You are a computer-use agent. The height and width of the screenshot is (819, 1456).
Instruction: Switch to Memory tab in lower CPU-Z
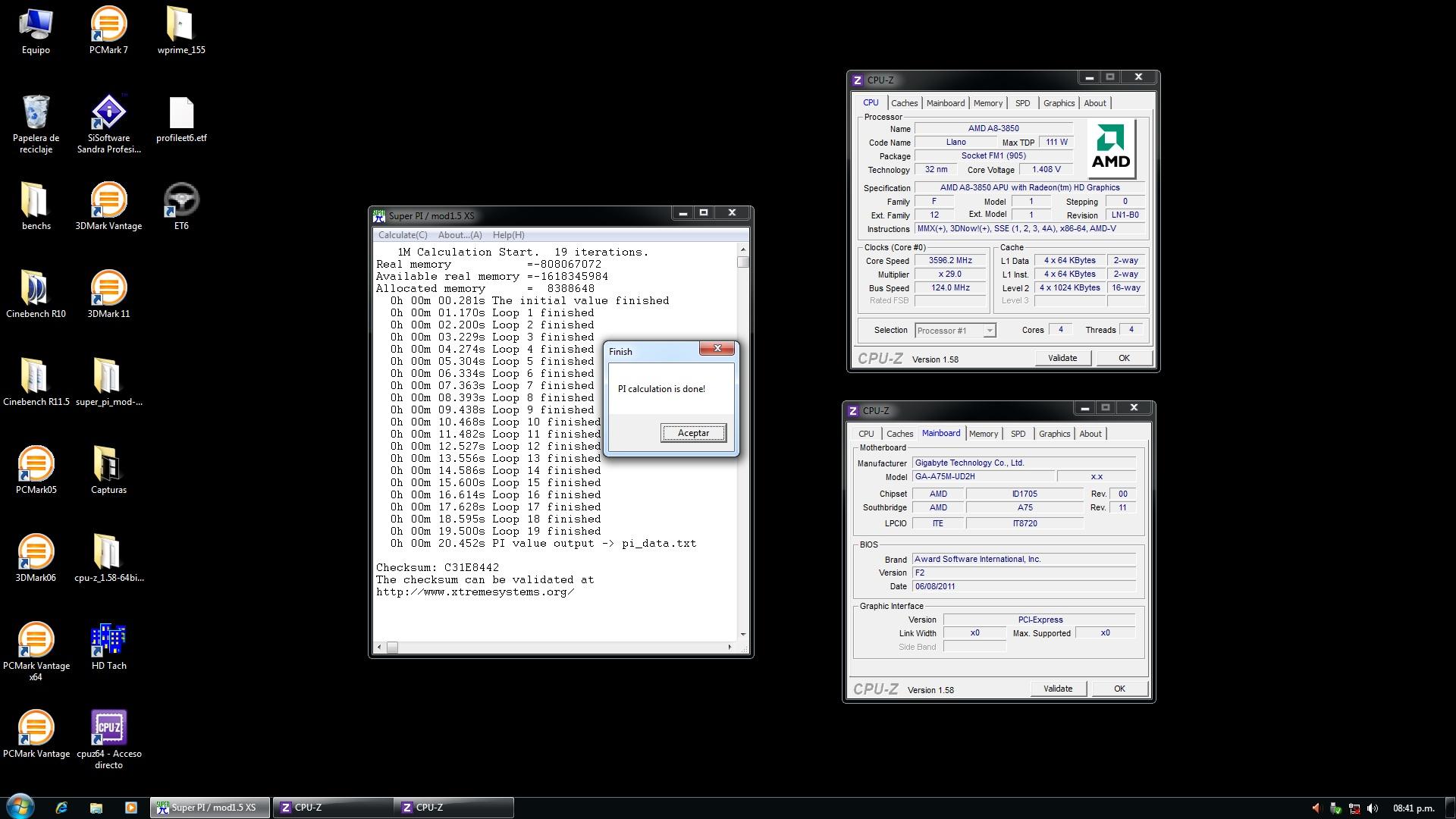click(984, 434)
